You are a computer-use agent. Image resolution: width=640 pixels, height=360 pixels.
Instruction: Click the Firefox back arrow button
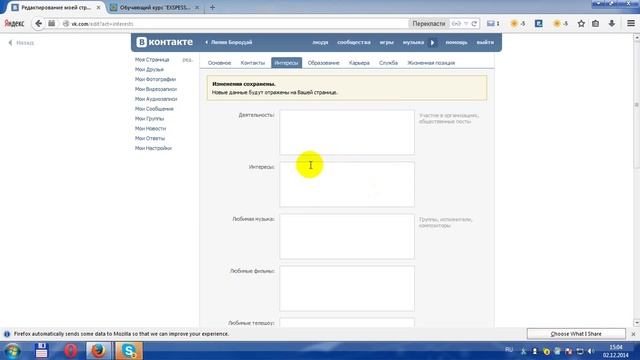click(38, 24)
